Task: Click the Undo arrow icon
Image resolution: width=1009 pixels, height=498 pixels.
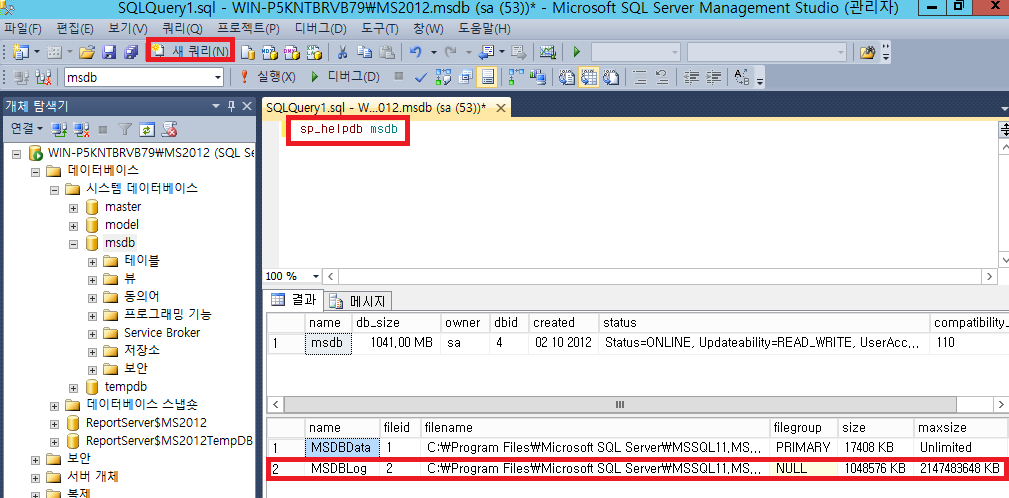Action: tap(416, 51)
